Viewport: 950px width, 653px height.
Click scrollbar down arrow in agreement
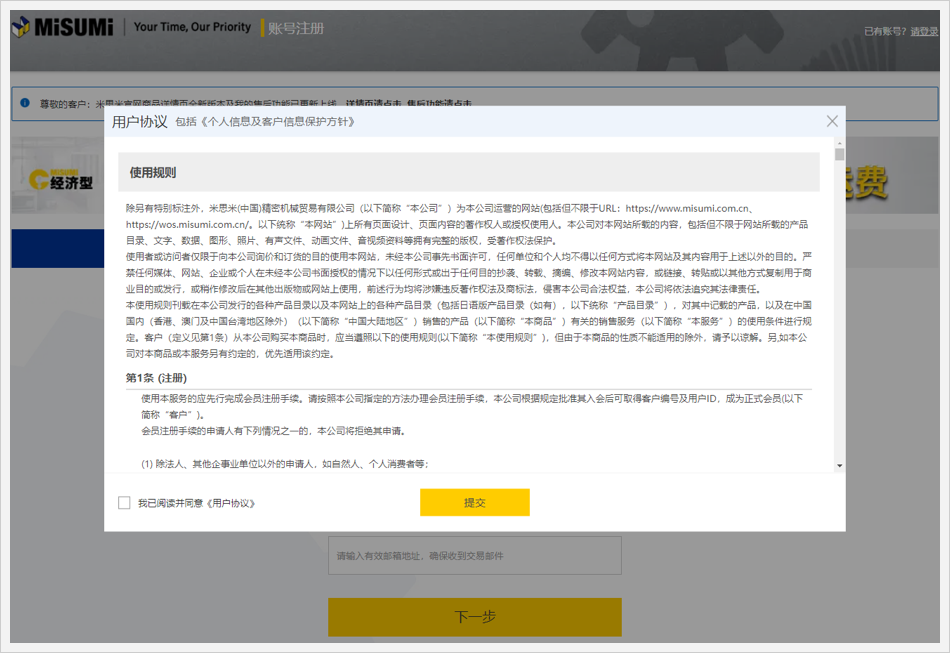[839, 465]
